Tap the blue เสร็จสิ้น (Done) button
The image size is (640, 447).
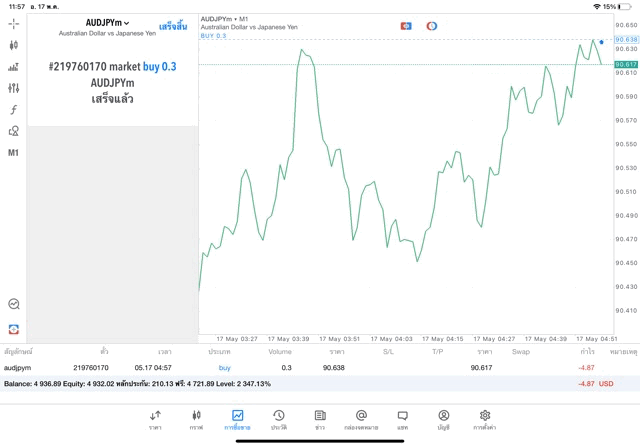[173, 27]
